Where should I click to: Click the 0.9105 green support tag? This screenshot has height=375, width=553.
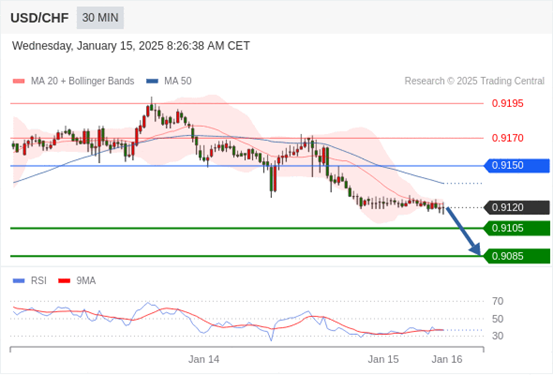tap(517, 228)
